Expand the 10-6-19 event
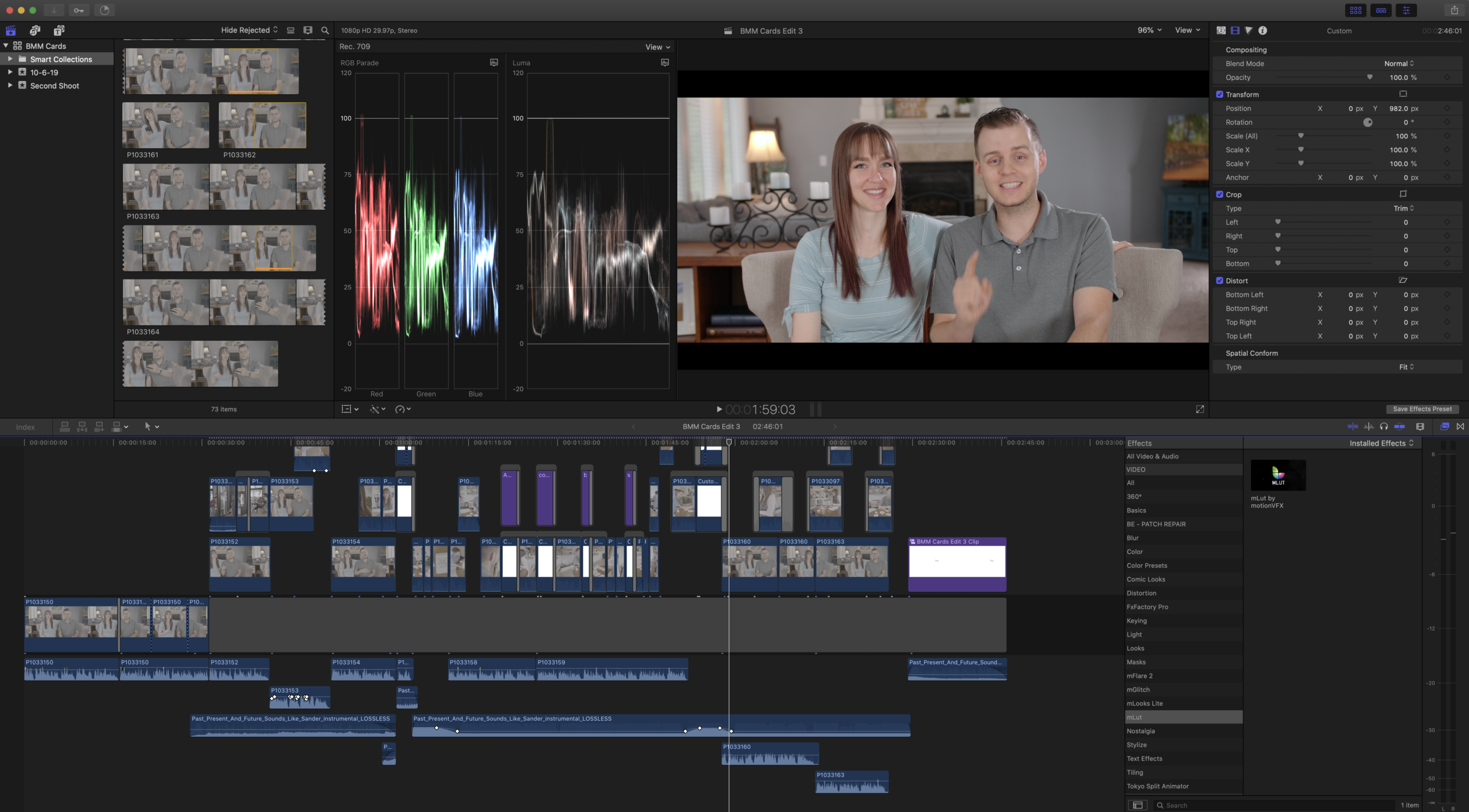This screenshot has width=1469, height=812. 10,72
